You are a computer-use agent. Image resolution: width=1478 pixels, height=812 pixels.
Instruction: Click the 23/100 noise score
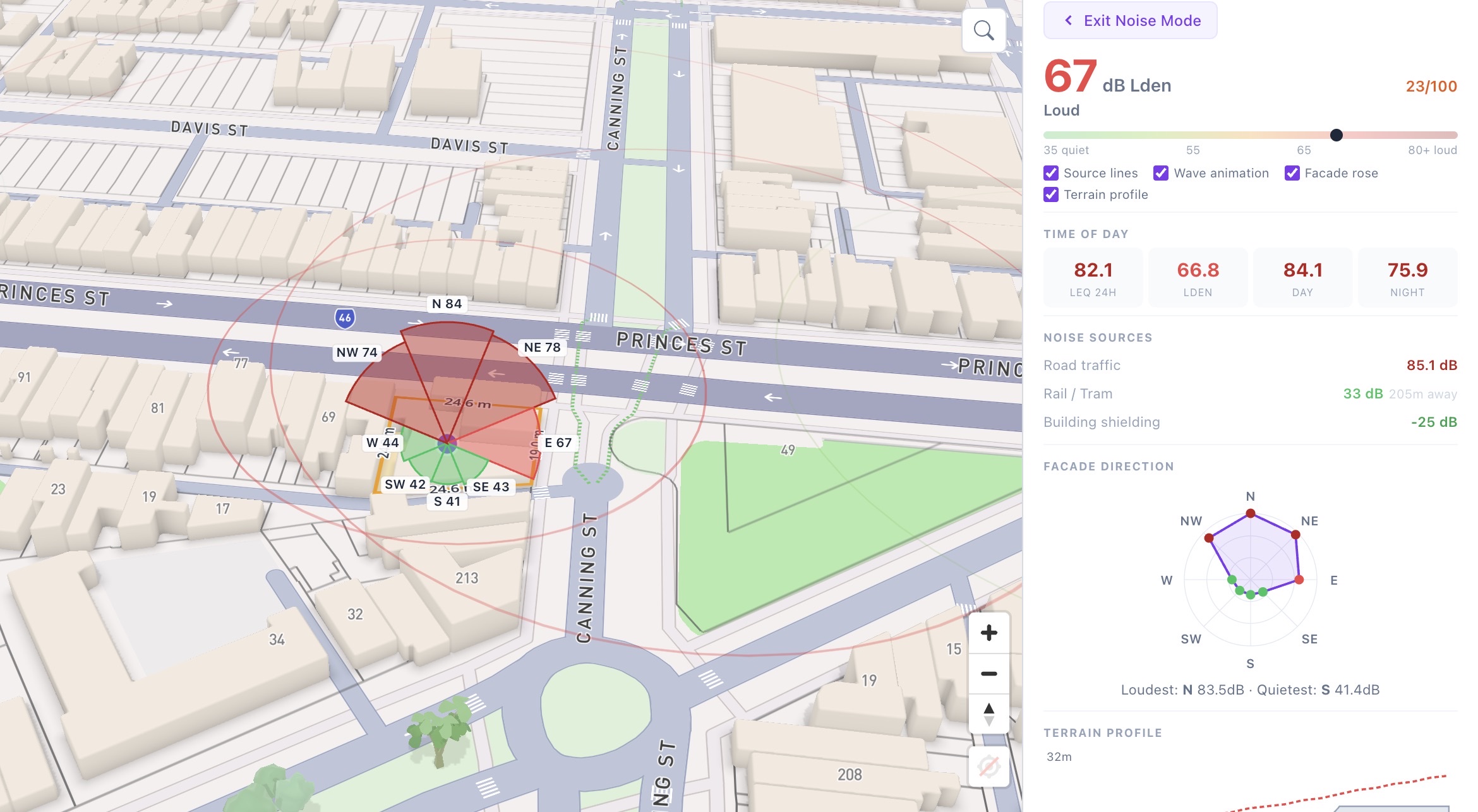[x=1431, y=87]
